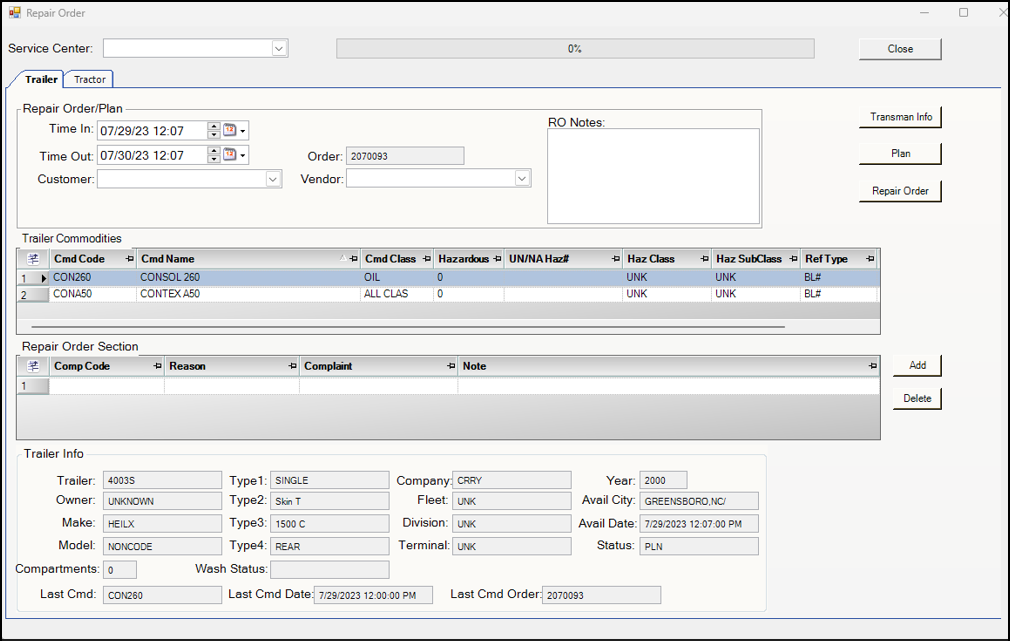1010x641 pixels.
Task: Pin the Haz Class column
Action: pos(704,259)
